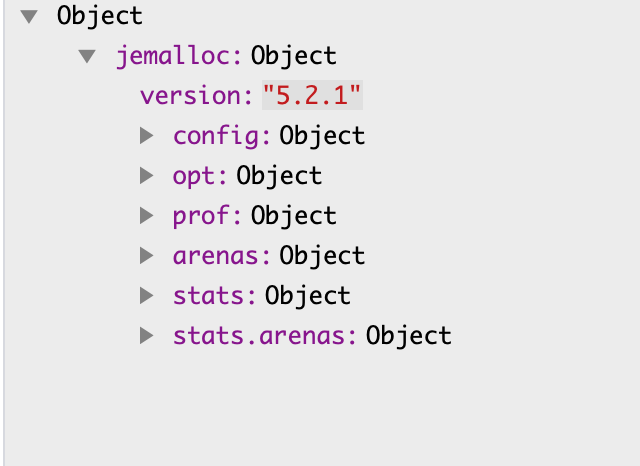Click the arenas property key
The height and width of the screenshot is (466, 640).
220,256
